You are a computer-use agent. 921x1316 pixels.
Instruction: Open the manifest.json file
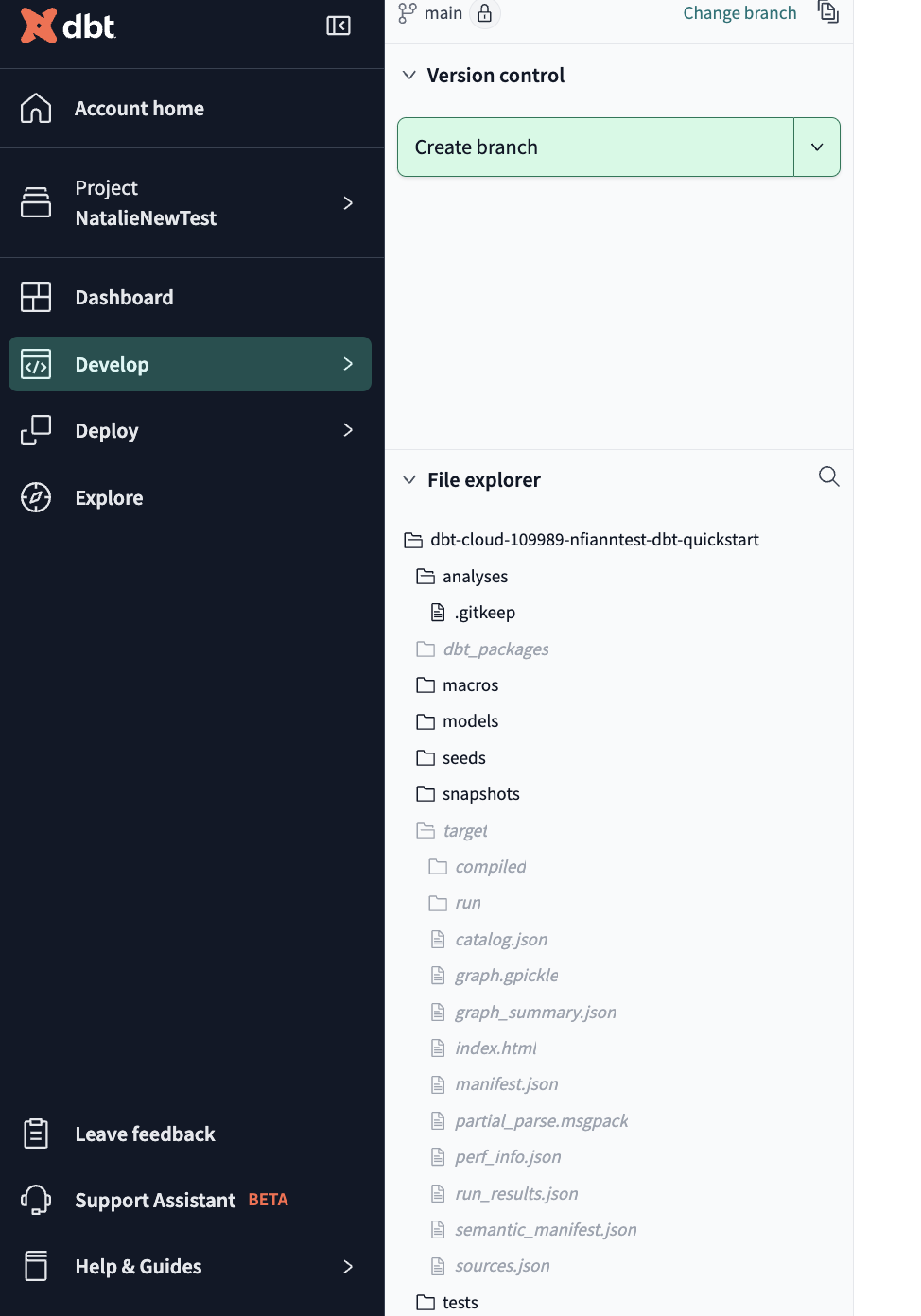tap(506, 1084)
